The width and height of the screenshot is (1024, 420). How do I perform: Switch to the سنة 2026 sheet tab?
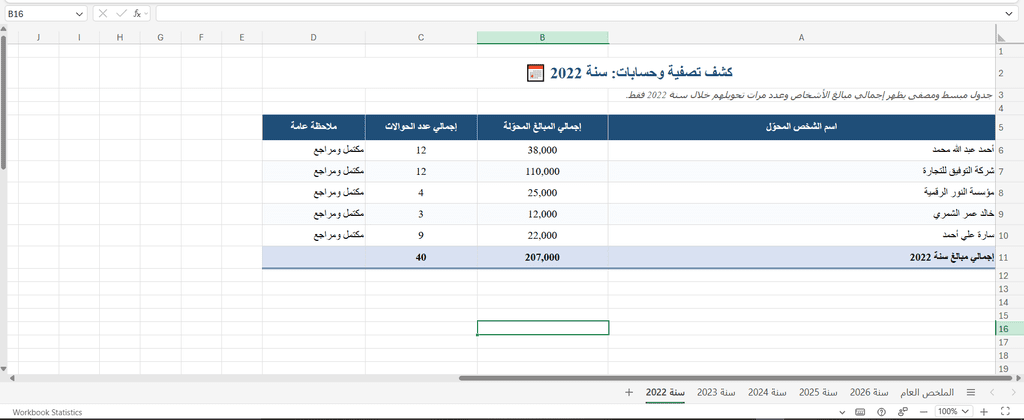tap(869, 392)
